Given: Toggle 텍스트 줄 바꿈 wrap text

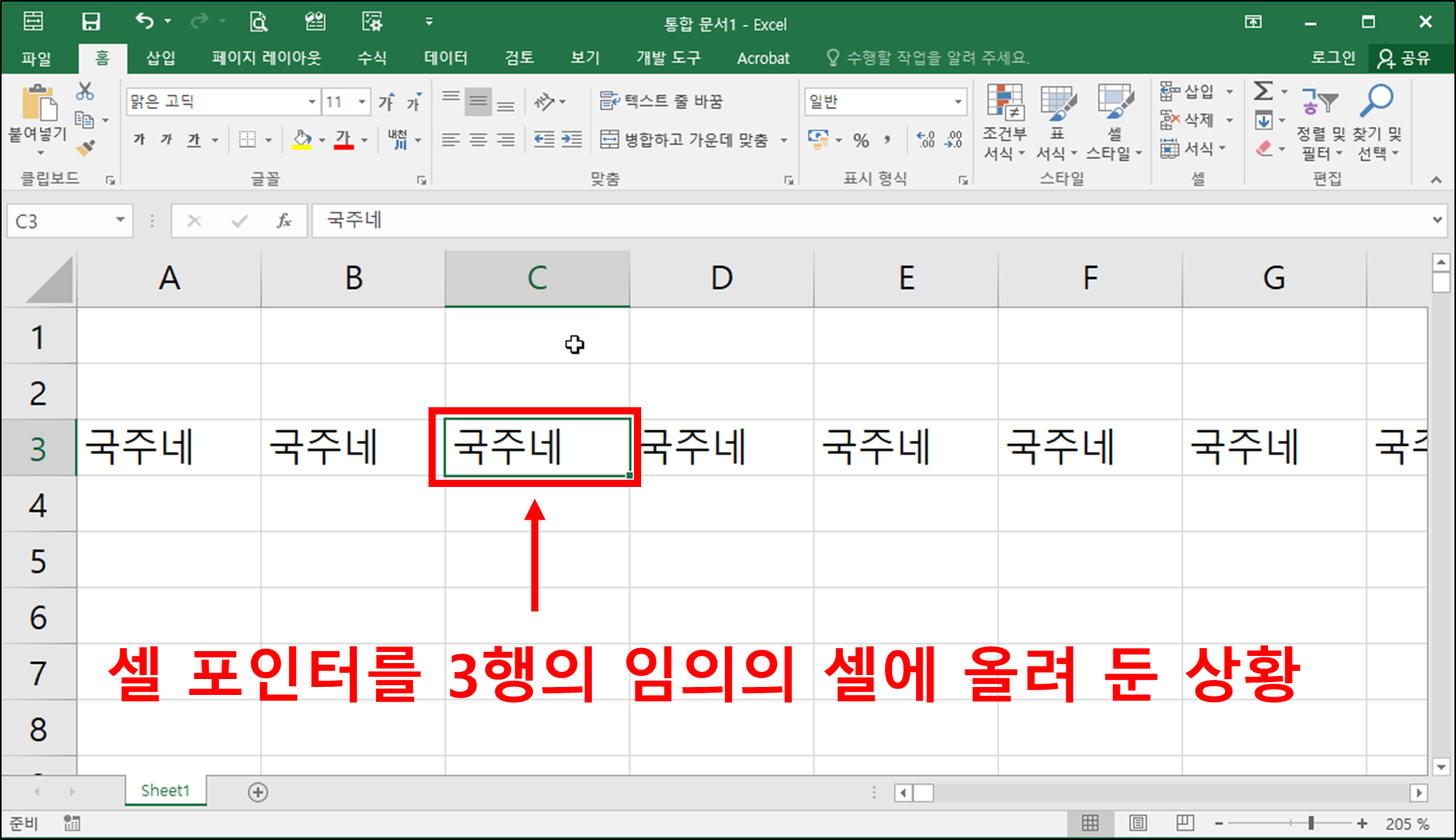Looking at the screenshot, I should tap(661, 101).
